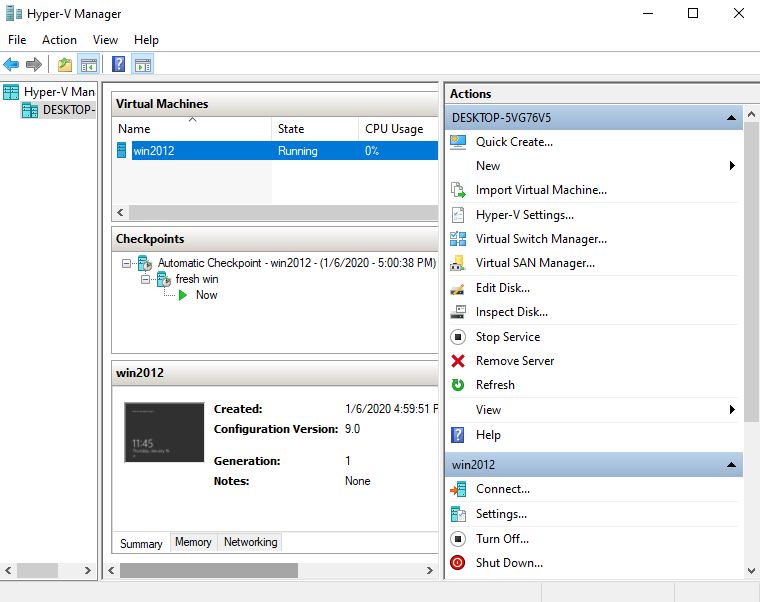
Task: Click Turn Off... action text
Action: pos(502,539)
